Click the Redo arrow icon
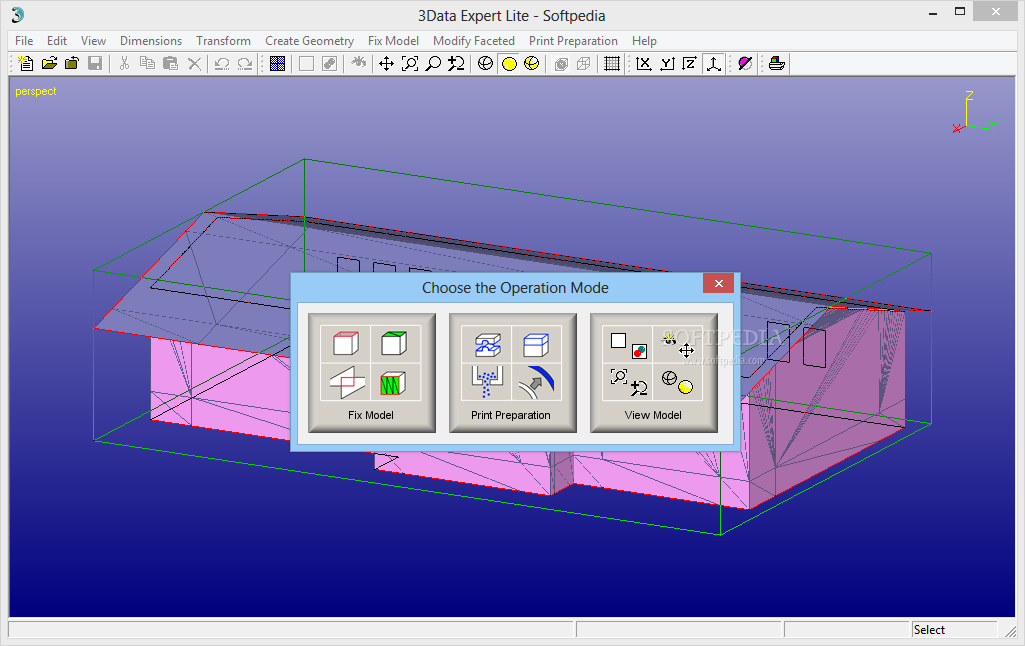 pyautogui.click(x=244, y=63)
